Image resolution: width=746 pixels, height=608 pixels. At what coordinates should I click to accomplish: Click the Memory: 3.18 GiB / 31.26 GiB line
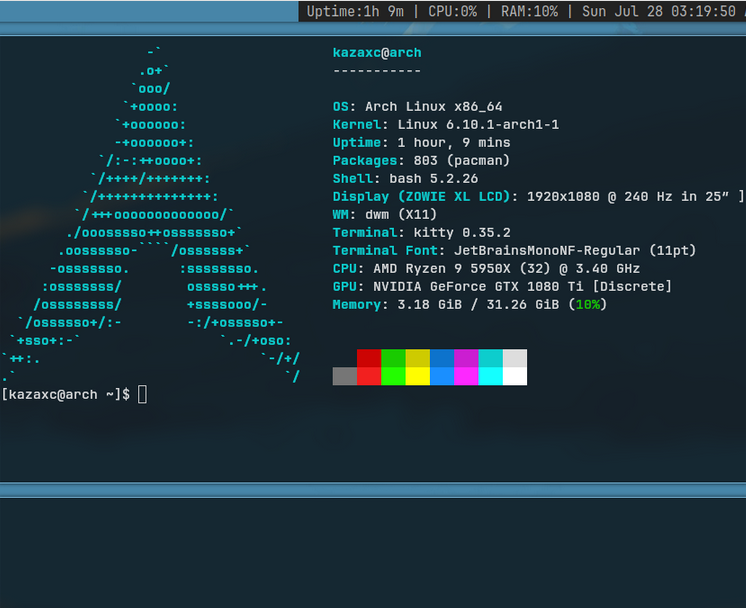pos(470,304)
